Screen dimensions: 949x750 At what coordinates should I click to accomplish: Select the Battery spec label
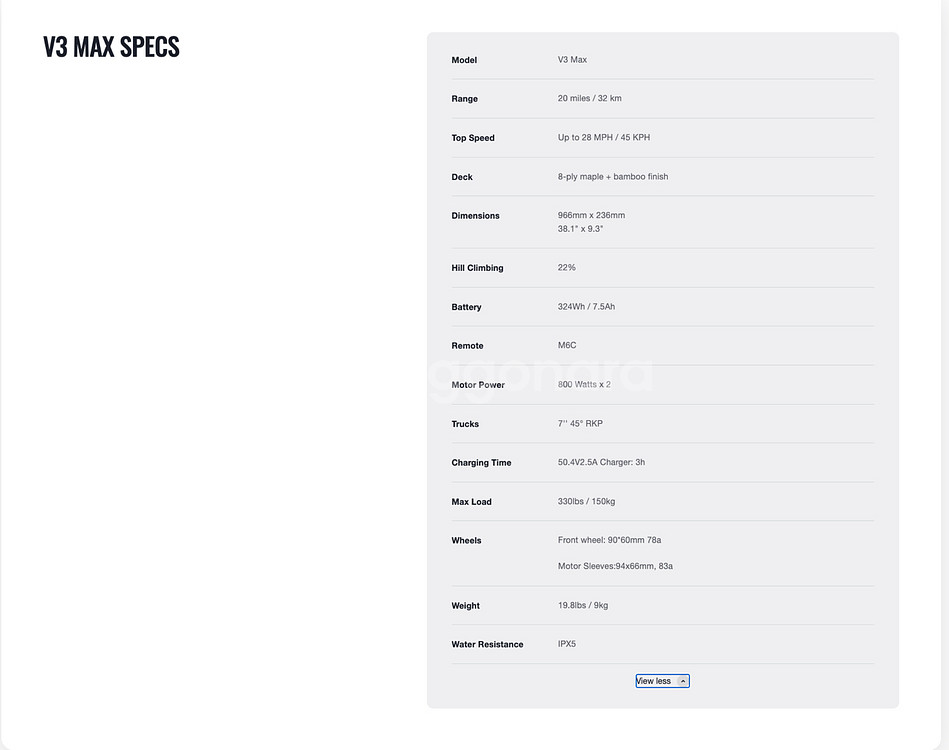(x=466, y=307)
